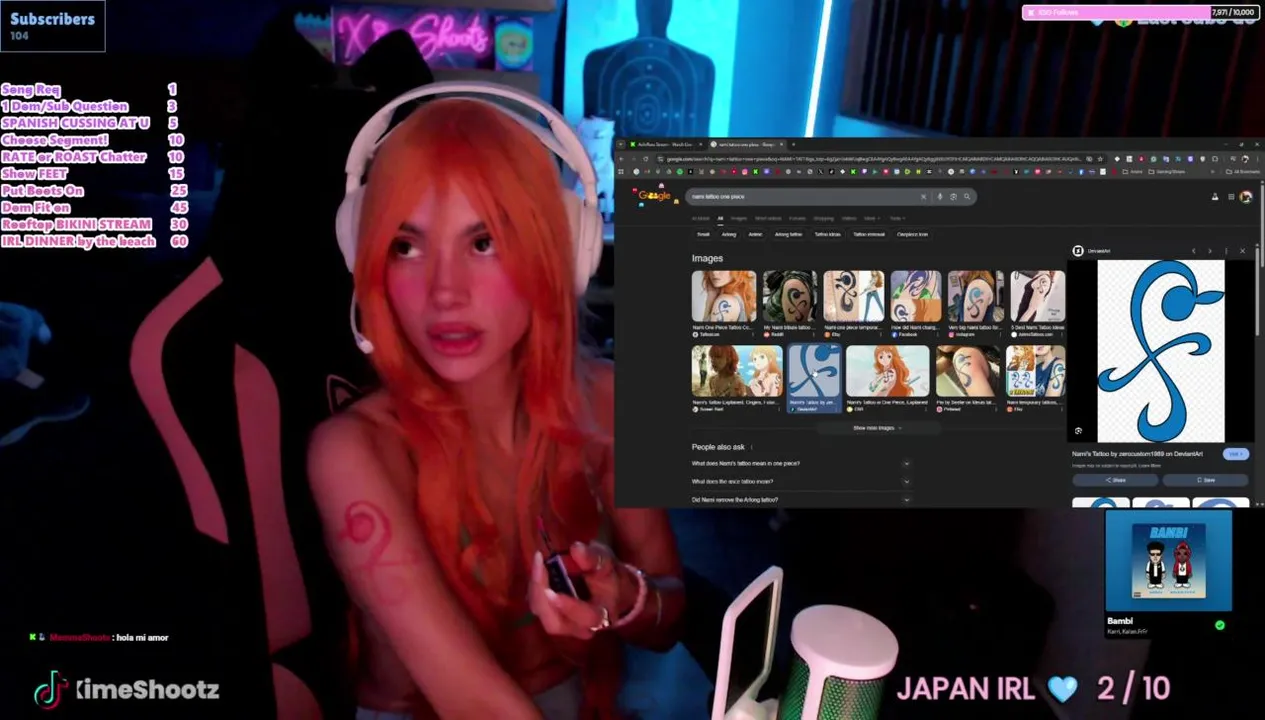Open Google account profile picture
The width and height of the screenshot is (1265, 720).
click(x=1245, y=197)
